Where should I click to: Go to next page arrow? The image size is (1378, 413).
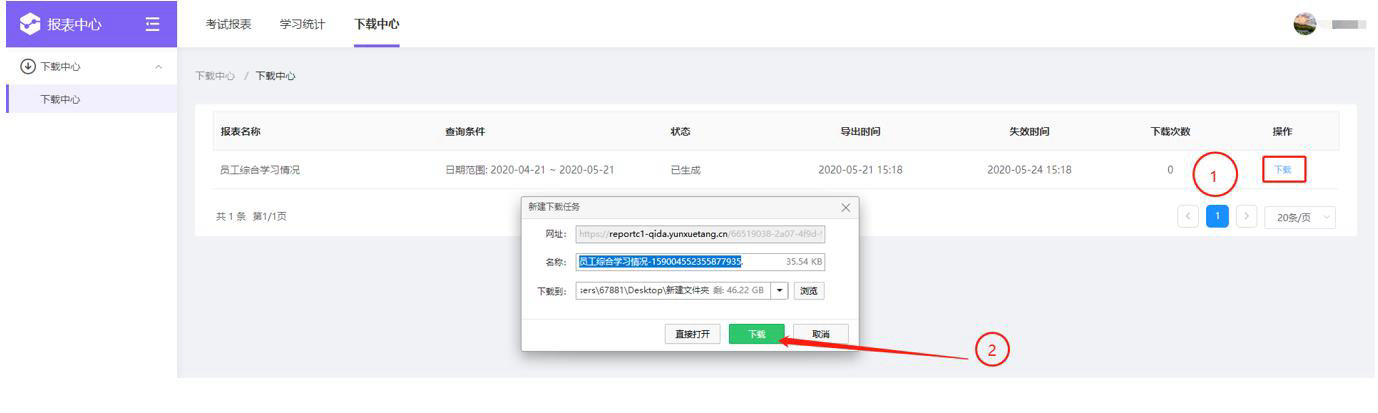[x=1246, y=217]
